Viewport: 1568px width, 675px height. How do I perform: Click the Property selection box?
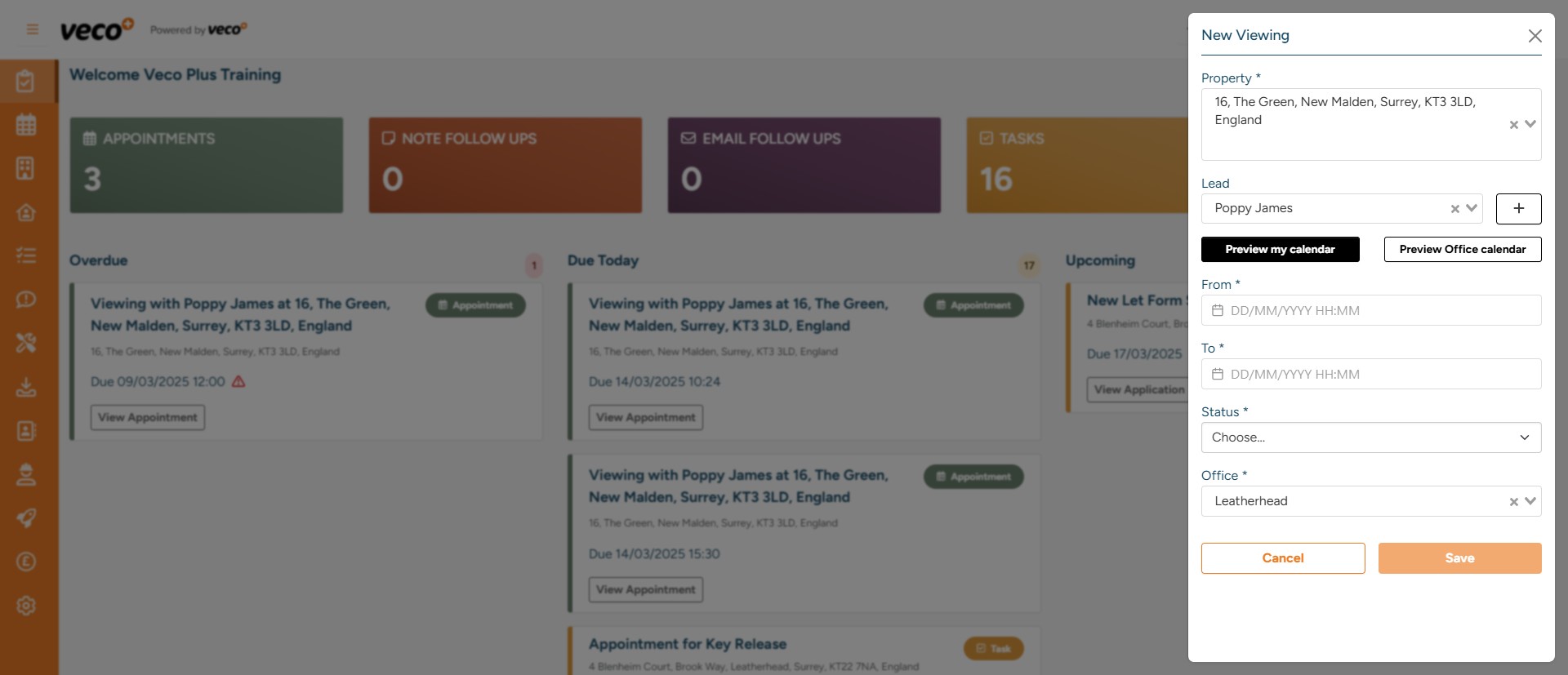point(1371,124)
